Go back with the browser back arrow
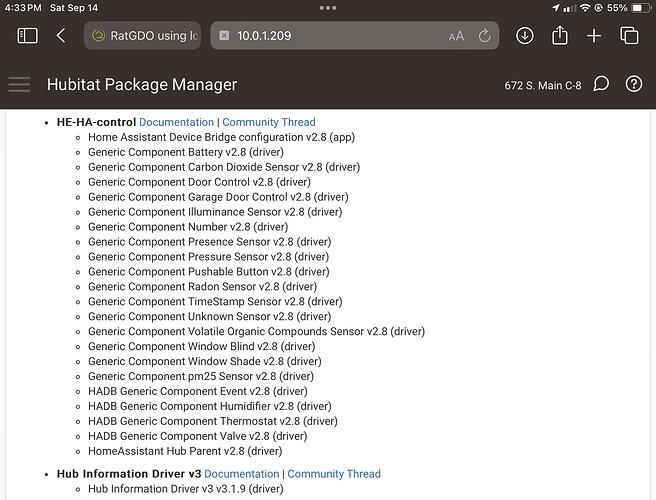 pyautogui.click(x=61, y=36)
